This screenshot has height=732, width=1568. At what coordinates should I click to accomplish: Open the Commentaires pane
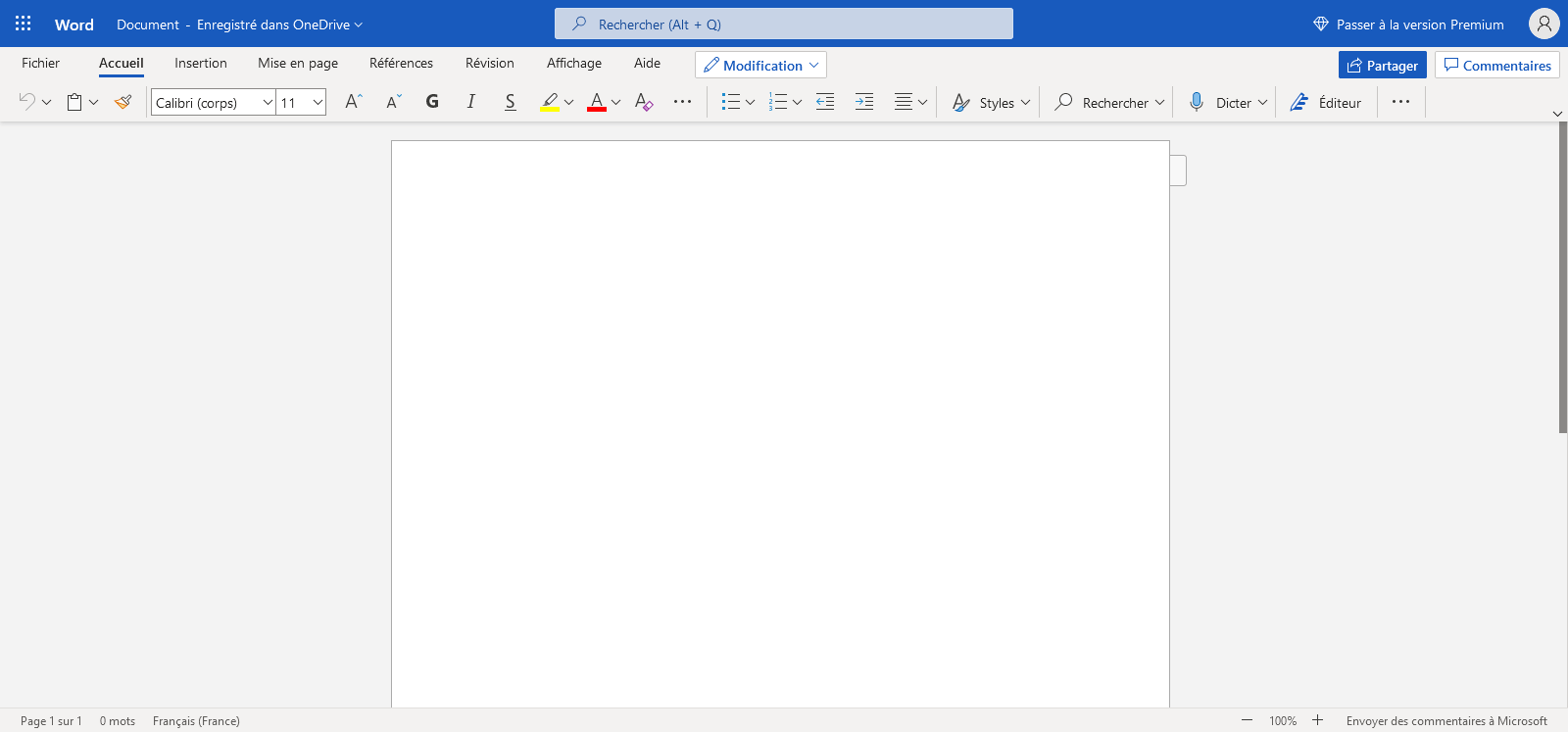pos(1496,65)
